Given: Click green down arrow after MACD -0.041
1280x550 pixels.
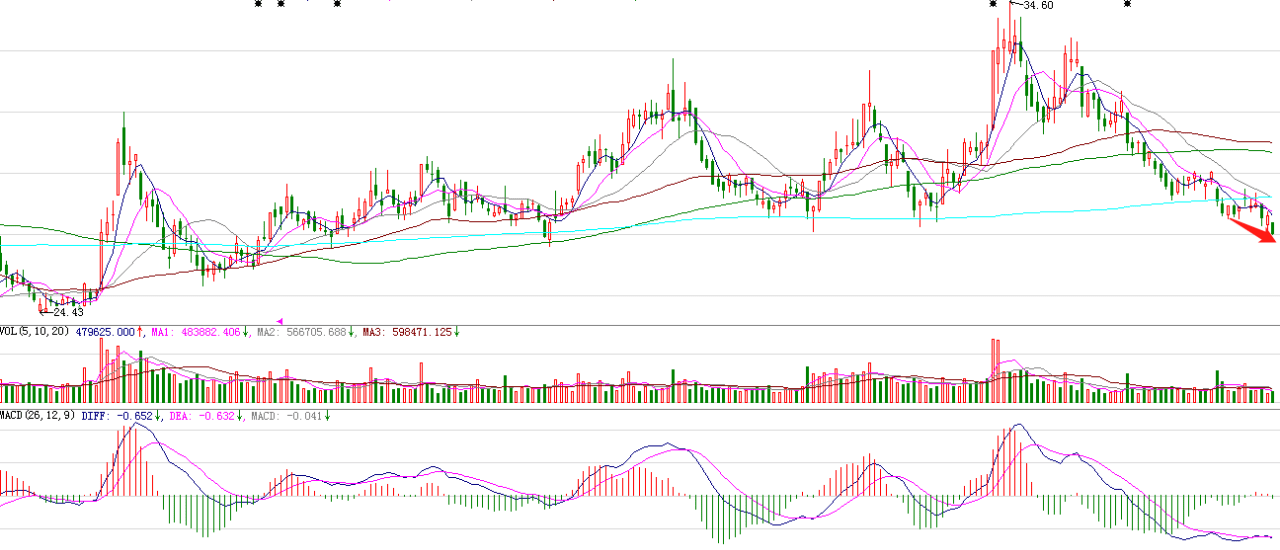Looking at the screenshot, I should [327, 416].
